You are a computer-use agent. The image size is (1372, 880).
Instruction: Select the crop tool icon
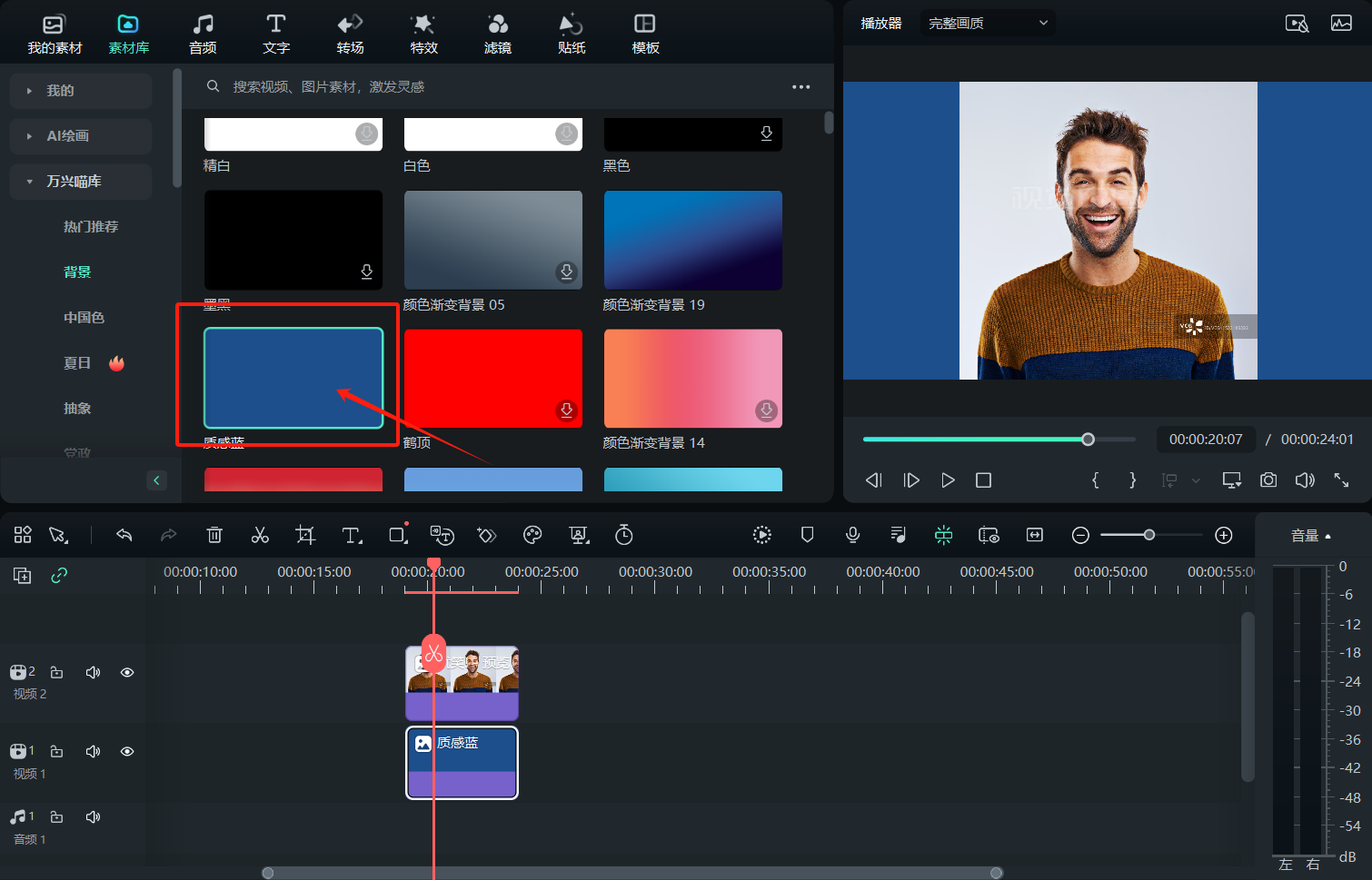tap(305, 535)
